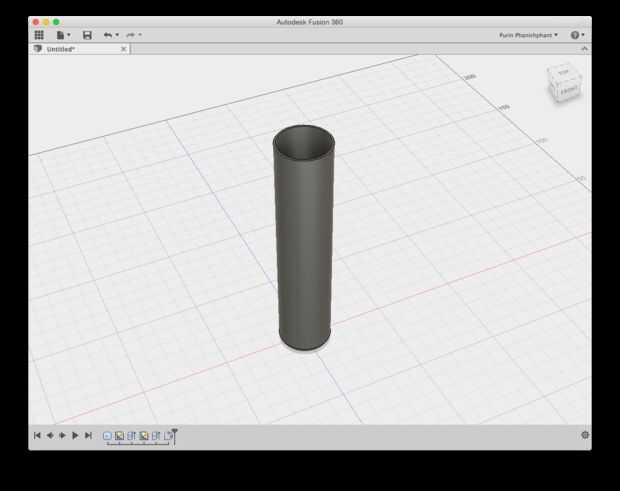Step forward one timeline feature

point(62,435)
